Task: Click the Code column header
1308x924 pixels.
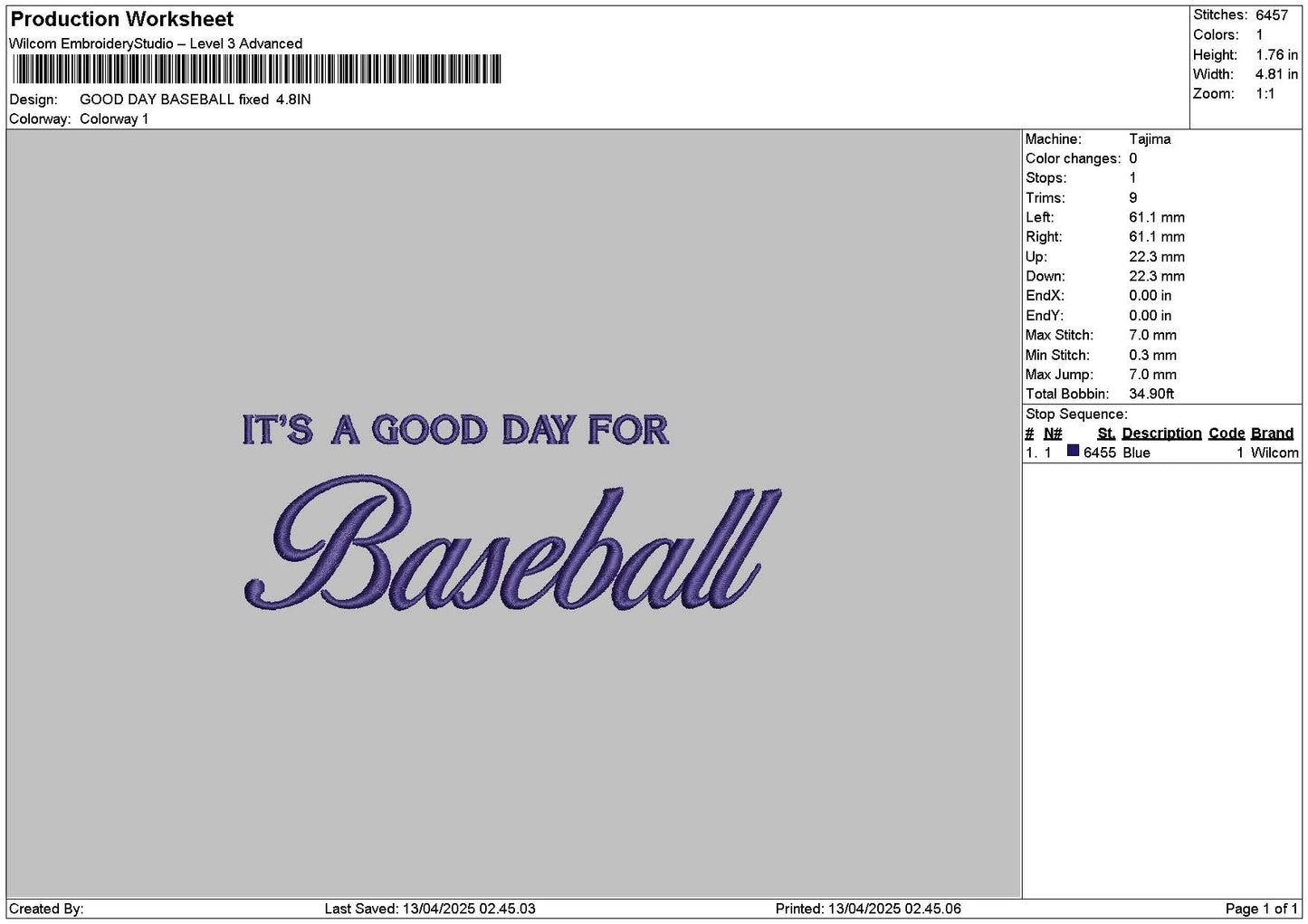Action: click(x=1227, y=433)
